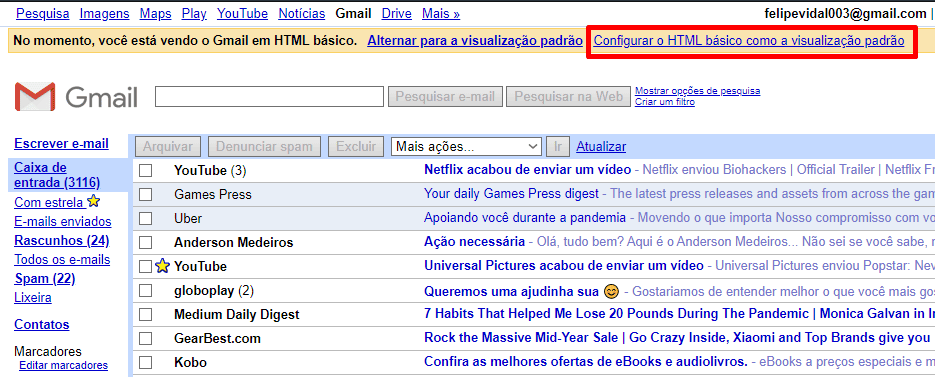The image size is (935, 377).
Task: Open 7 Habits That Helped Me email
Action: pos(679,314)
